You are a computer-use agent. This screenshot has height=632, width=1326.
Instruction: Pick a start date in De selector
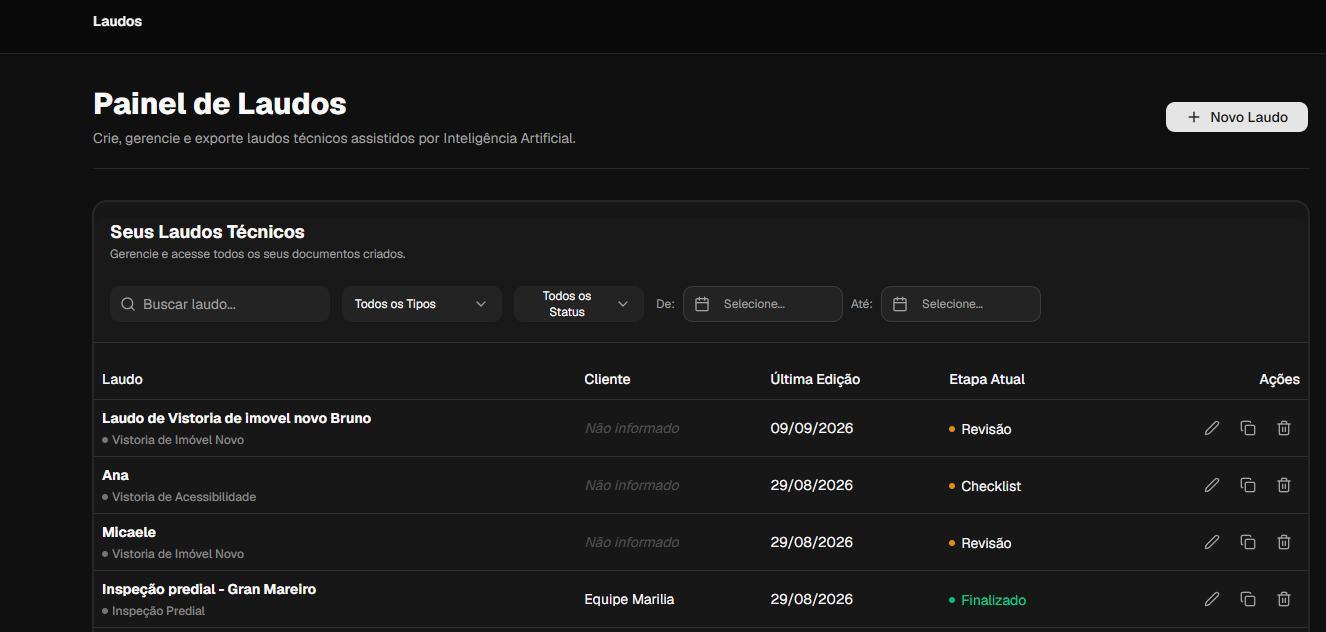763,304
